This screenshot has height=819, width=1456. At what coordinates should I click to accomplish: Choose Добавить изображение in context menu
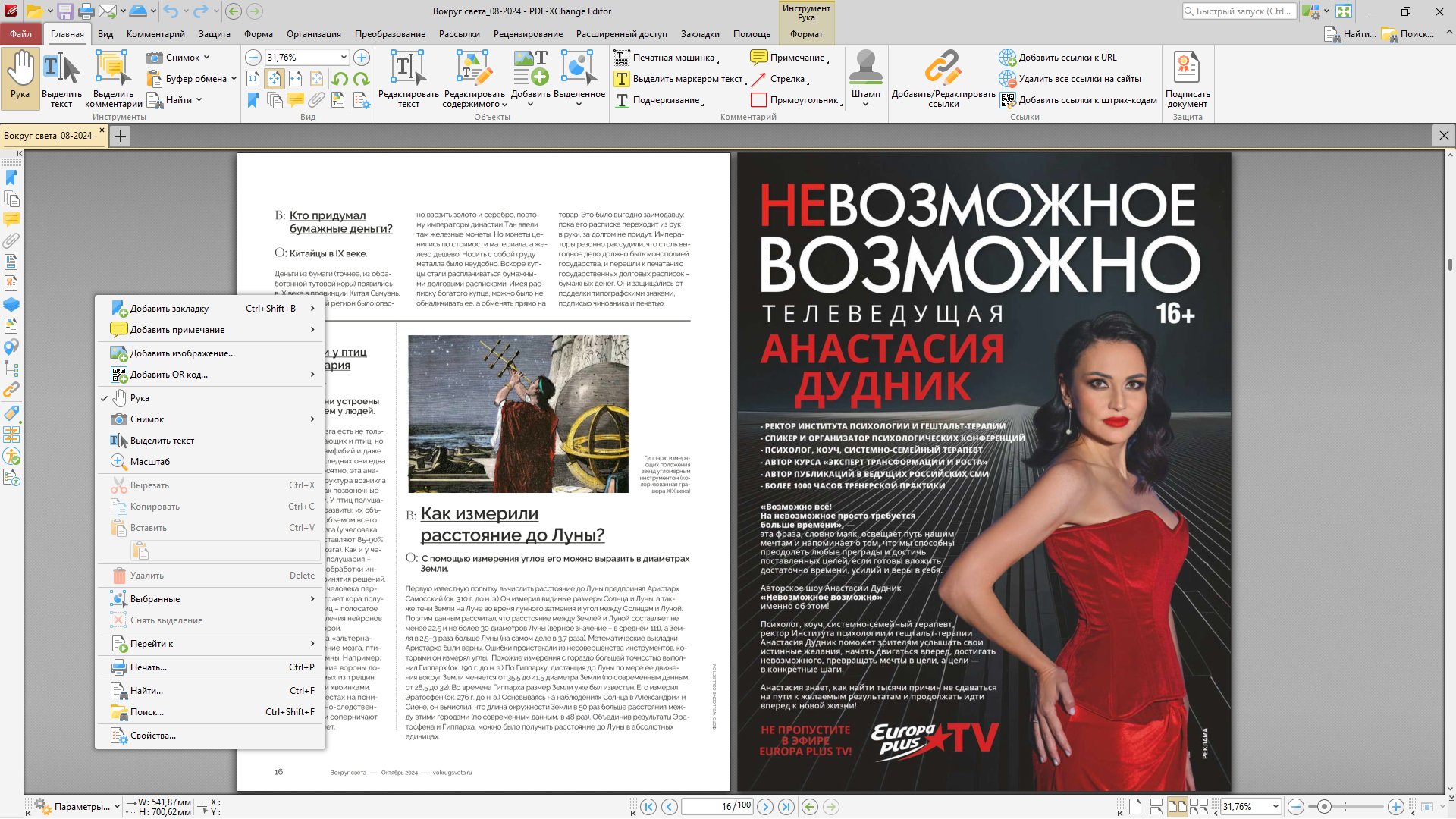point(211,353)
